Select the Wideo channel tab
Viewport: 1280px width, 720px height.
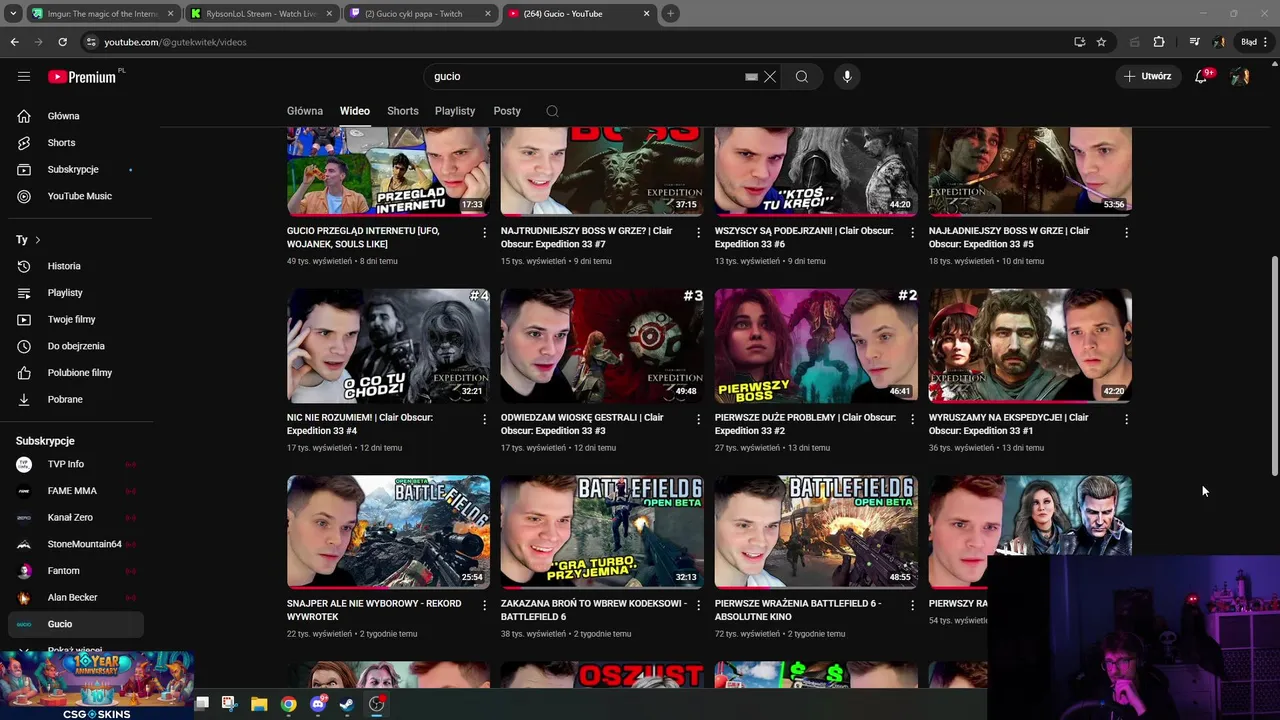355,111
